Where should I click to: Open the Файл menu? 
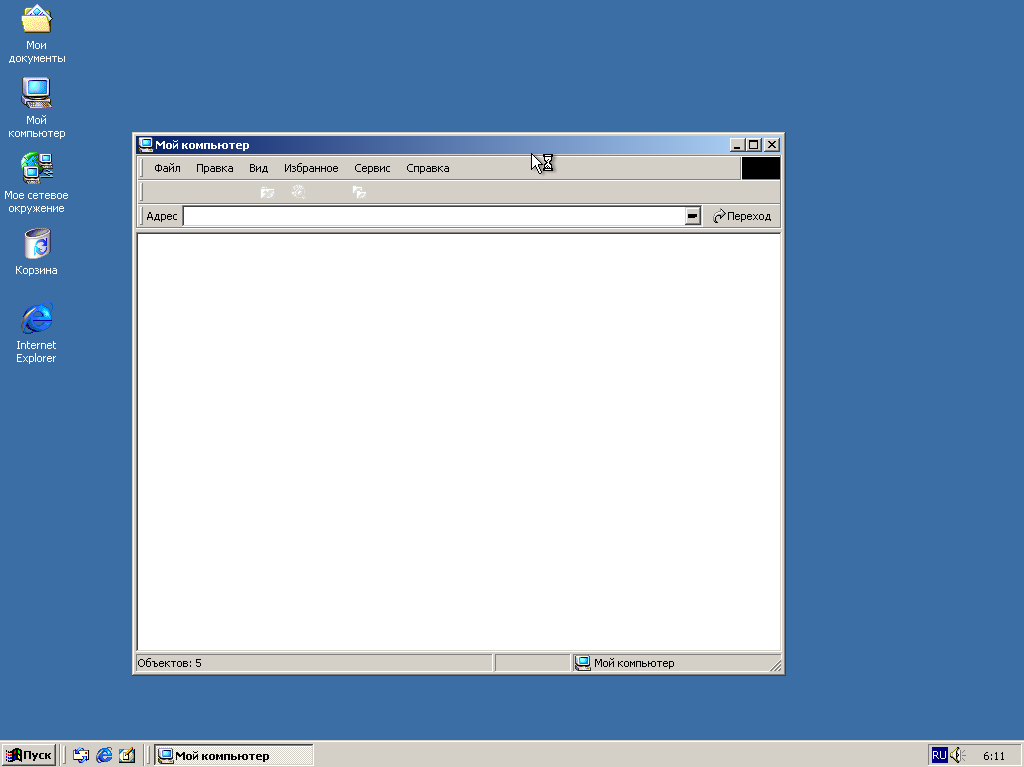(167, 168)
